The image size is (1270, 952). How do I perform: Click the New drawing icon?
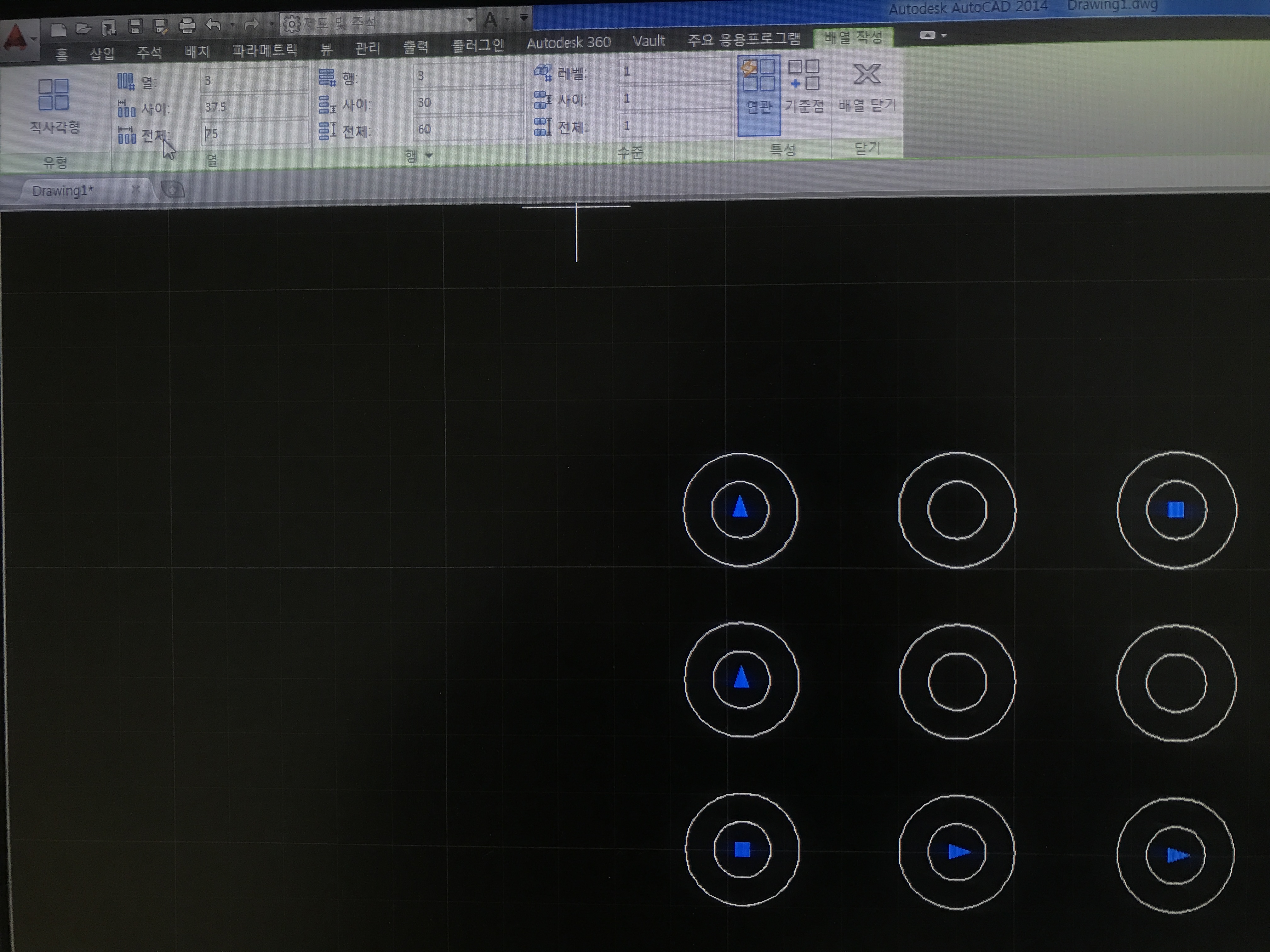pyautogui.click(x=58, y=29)
